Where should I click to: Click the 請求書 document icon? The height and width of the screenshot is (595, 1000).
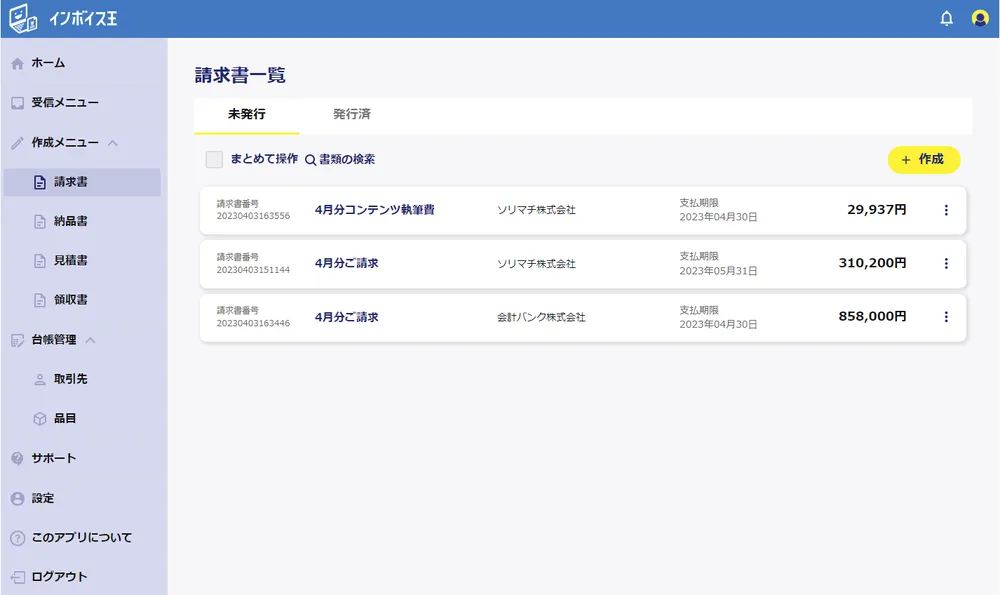point(40,182)
